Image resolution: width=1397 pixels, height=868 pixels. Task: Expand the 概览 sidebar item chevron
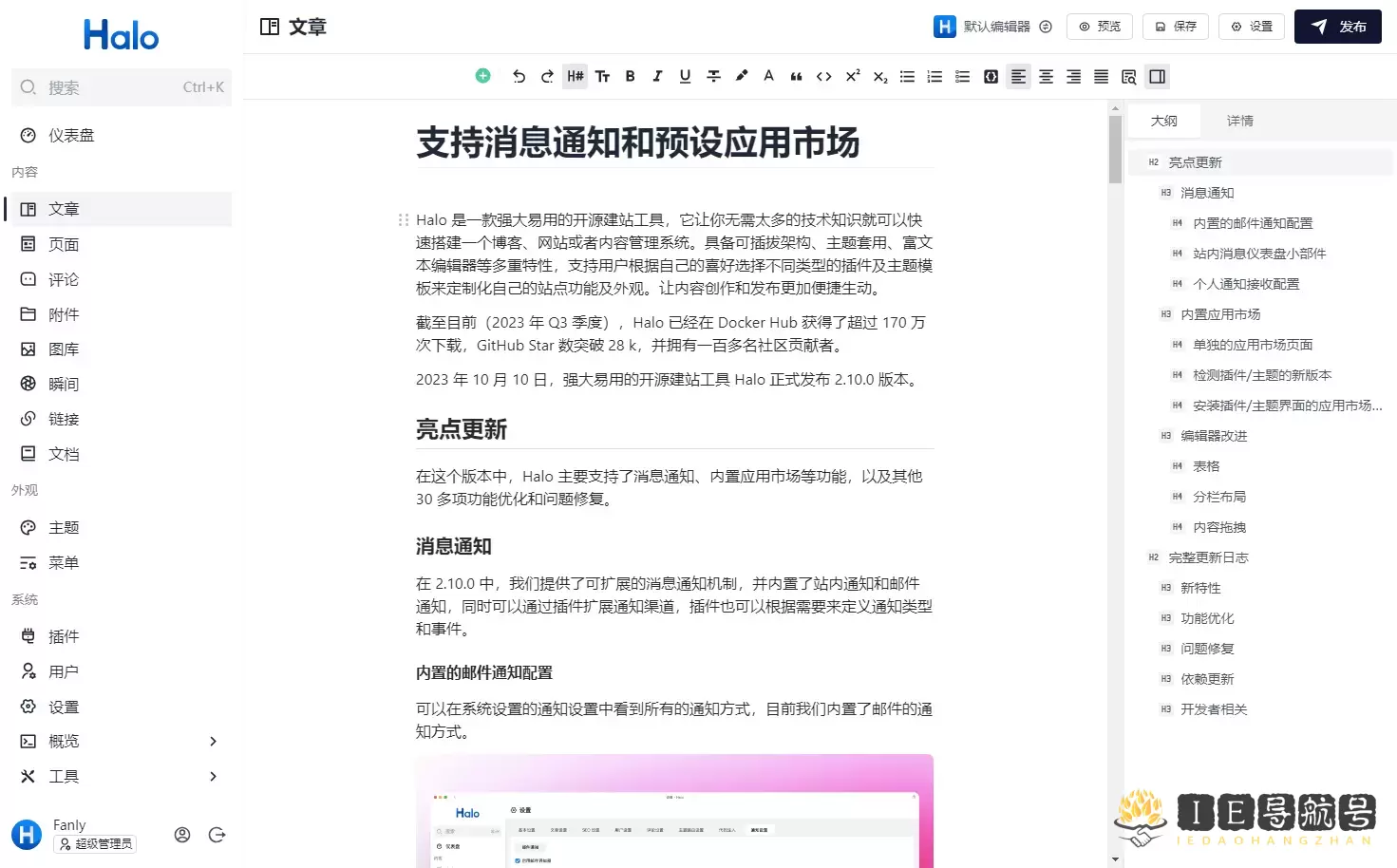pyautogui.click(x=213, y=742)
